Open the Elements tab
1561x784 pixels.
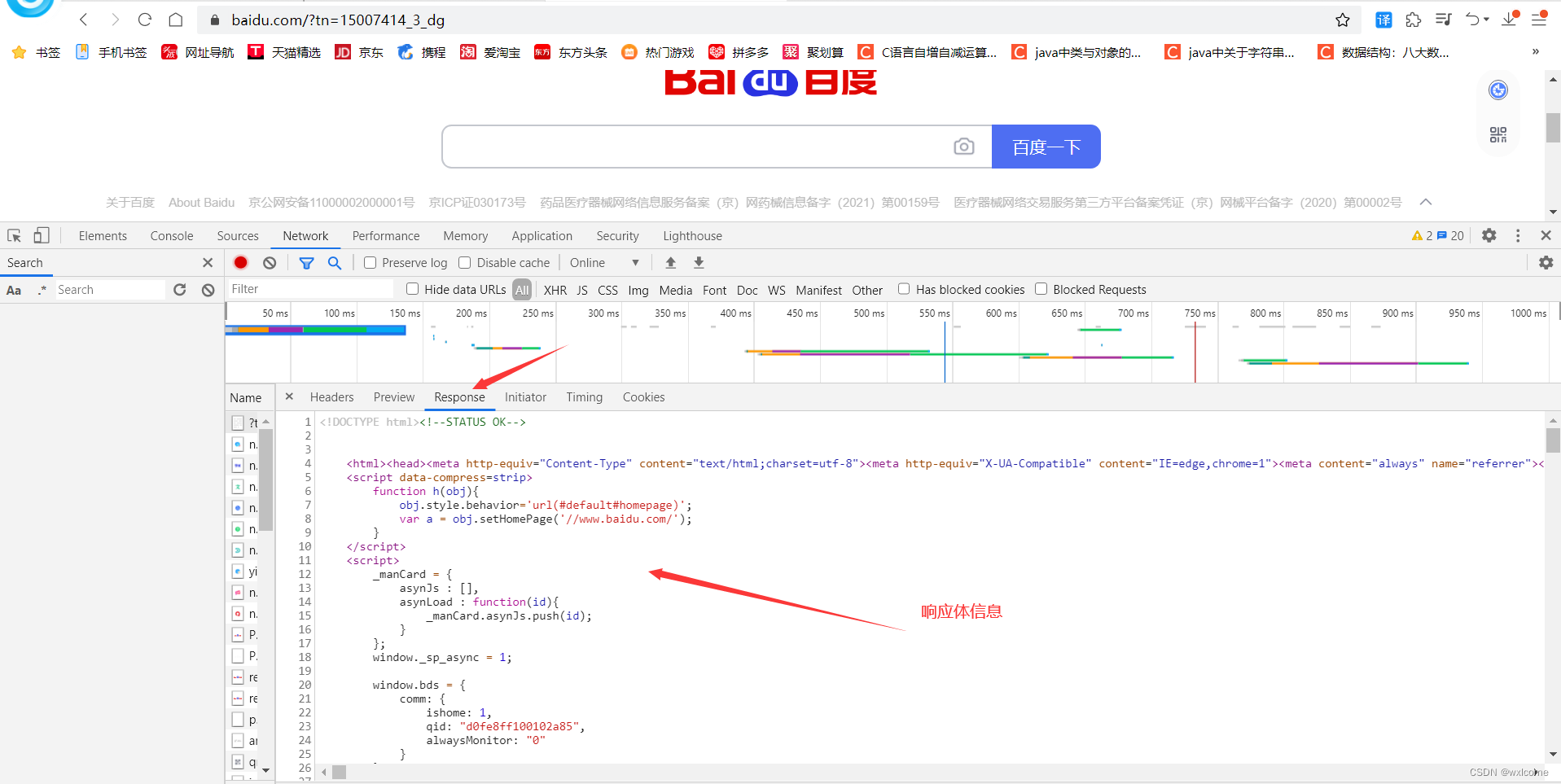[103, 235]
